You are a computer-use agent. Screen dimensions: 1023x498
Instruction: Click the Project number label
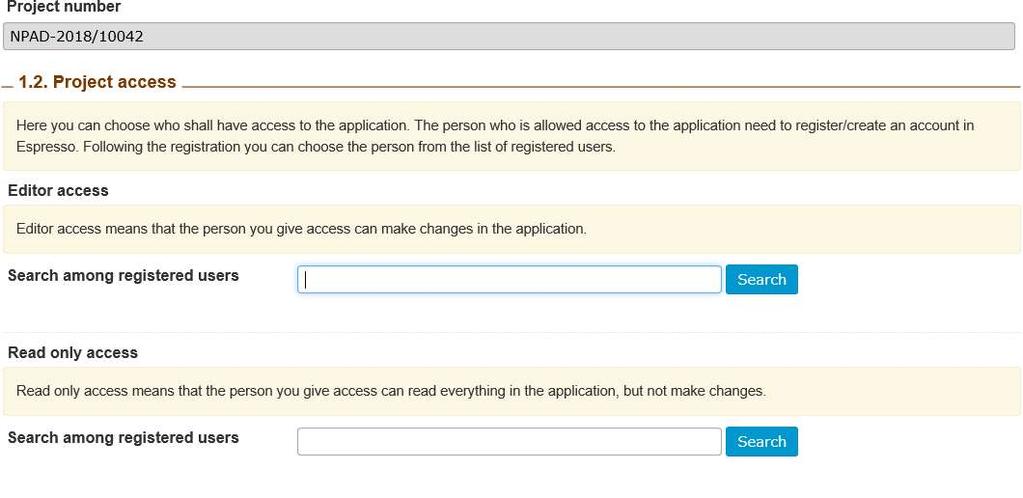click(63, 7)
